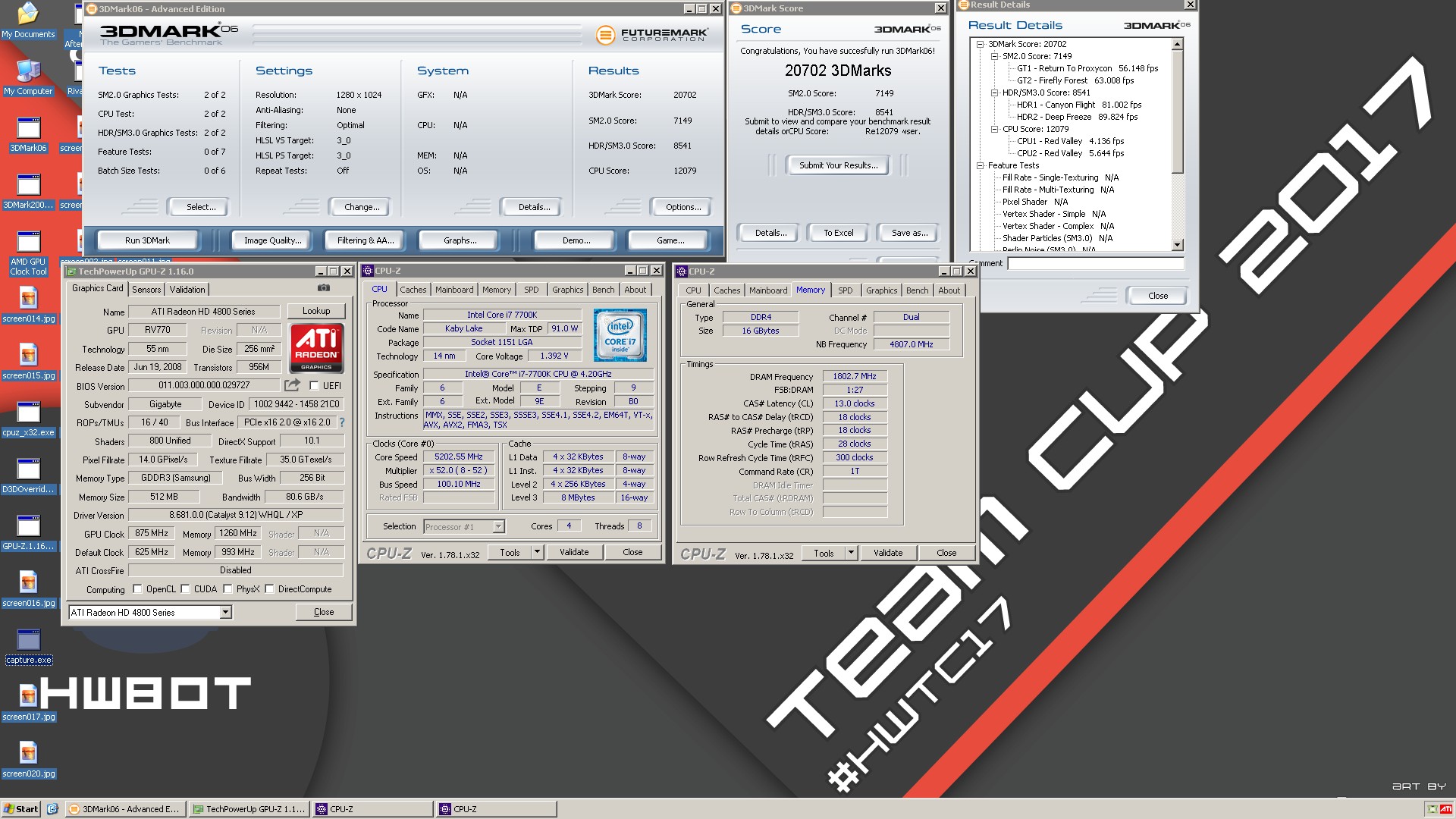Open the My Documents desktop icon
Viewport: 1456px width, 819px height.
coord(28,20)
